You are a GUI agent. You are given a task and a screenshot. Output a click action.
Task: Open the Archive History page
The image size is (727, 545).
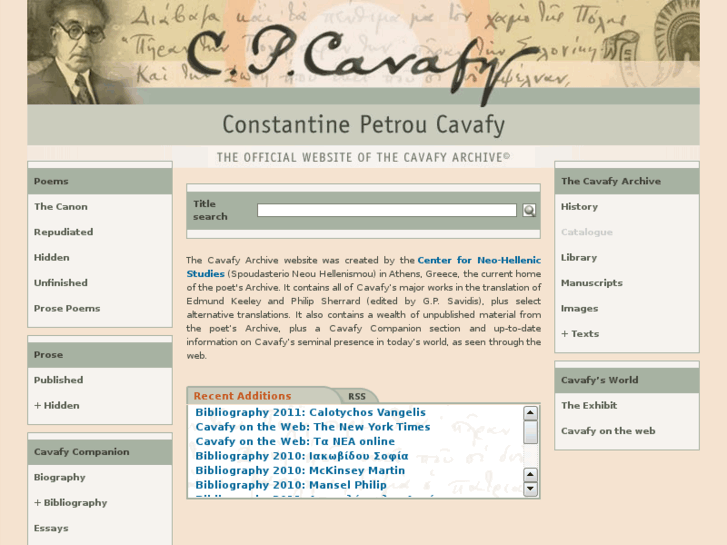pos(579,206)
